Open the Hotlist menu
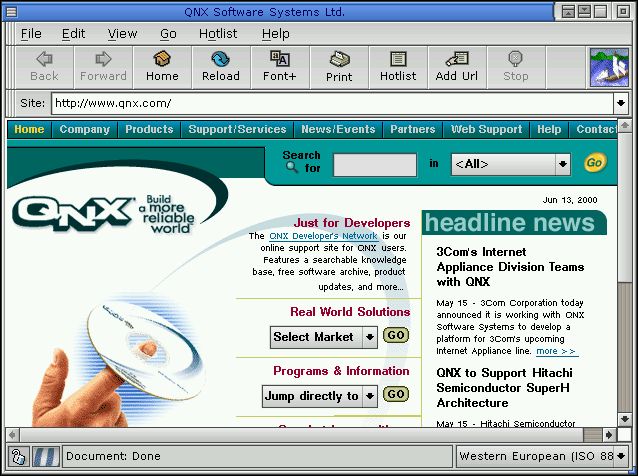This screenshot has width=638, height=476. pyautogui.click(x=218, y=34)
